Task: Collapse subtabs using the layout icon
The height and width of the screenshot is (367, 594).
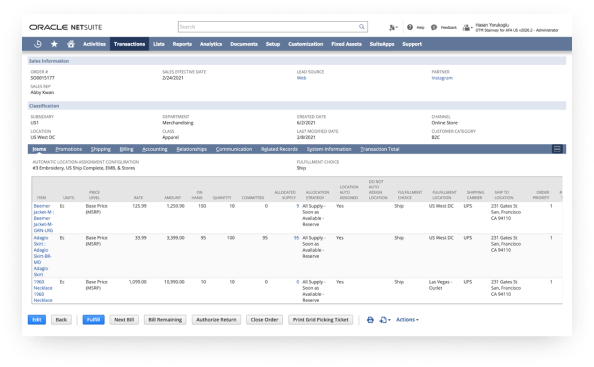Action: [557, 149]
